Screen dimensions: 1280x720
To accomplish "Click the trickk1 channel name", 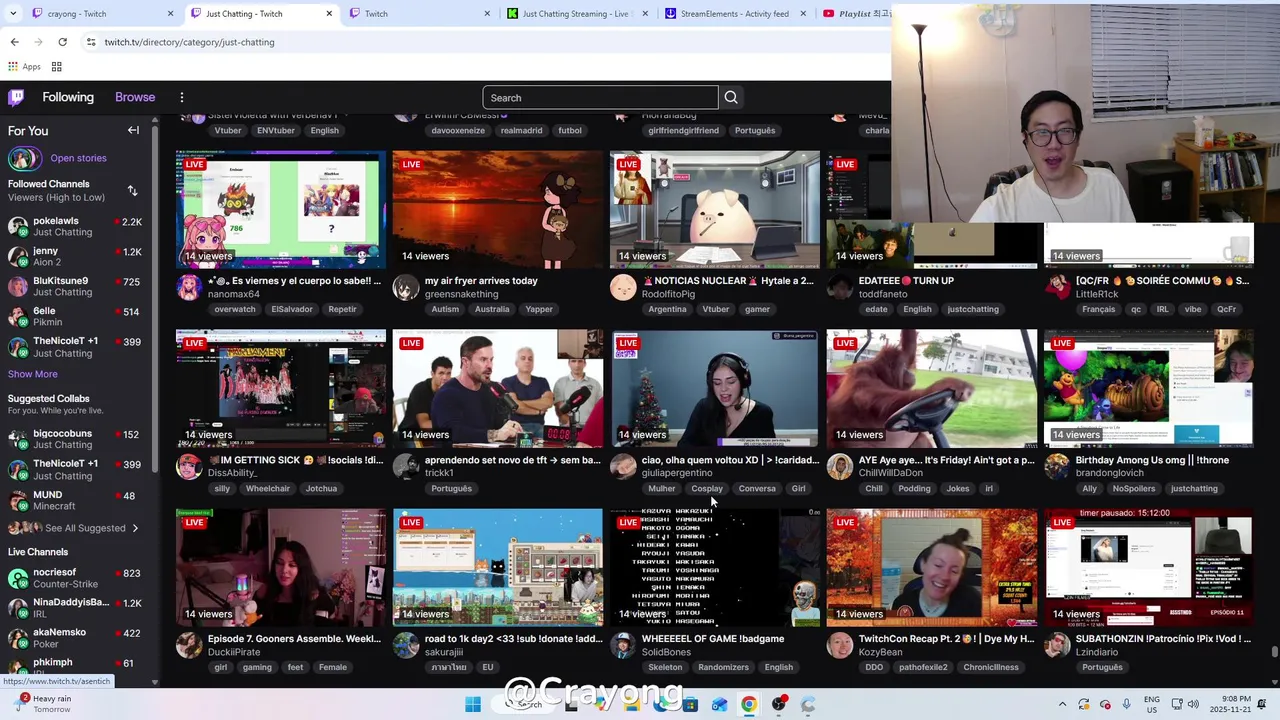I will click(x=439, y=473).
